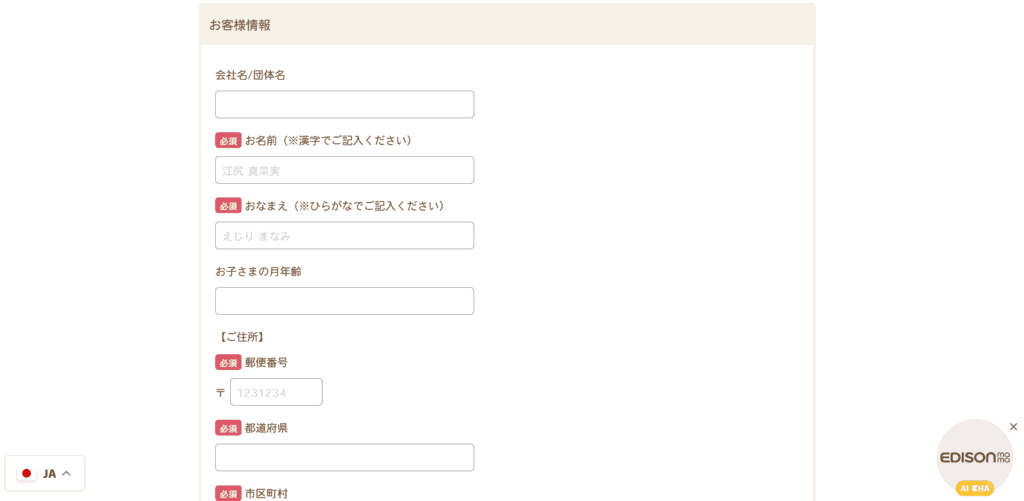The image size is (1024, 501).
Task: Expand the JA language chevron
Action: pos(66,474)
